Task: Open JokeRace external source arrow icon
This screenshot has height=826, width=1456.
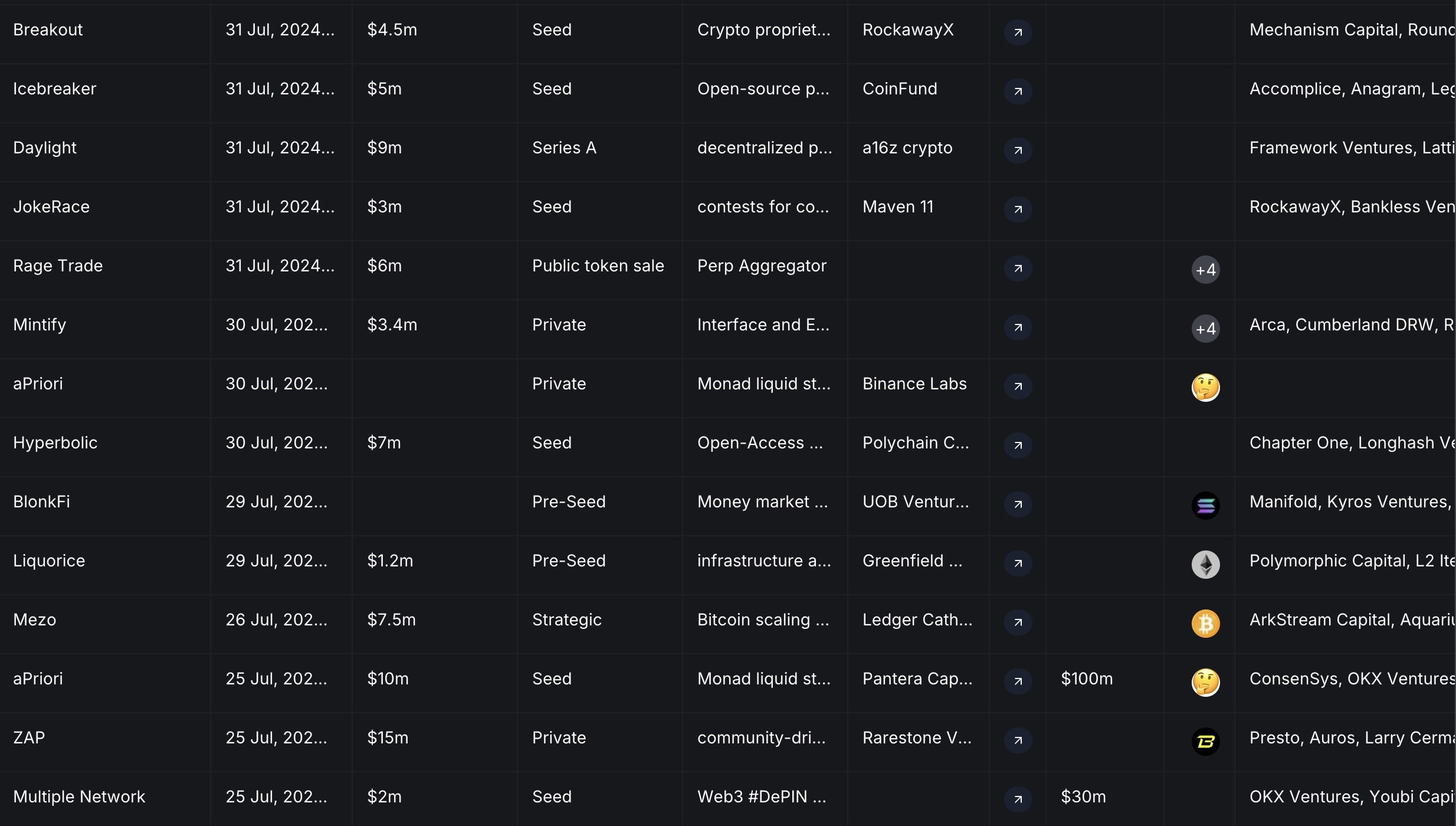Action: coord(1018,209)
